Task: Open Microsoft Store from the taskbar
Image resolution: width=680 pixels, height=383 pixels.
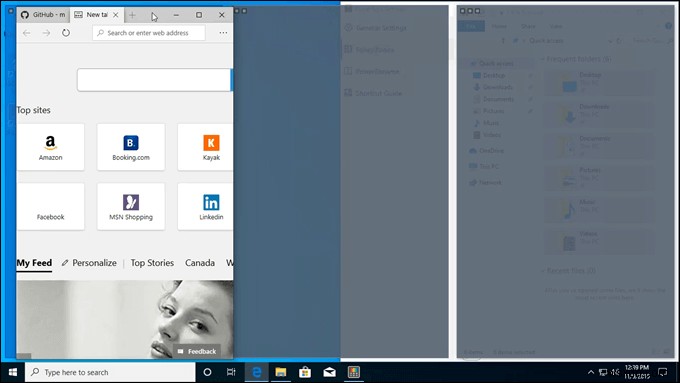Action: [x=305, y=372]
